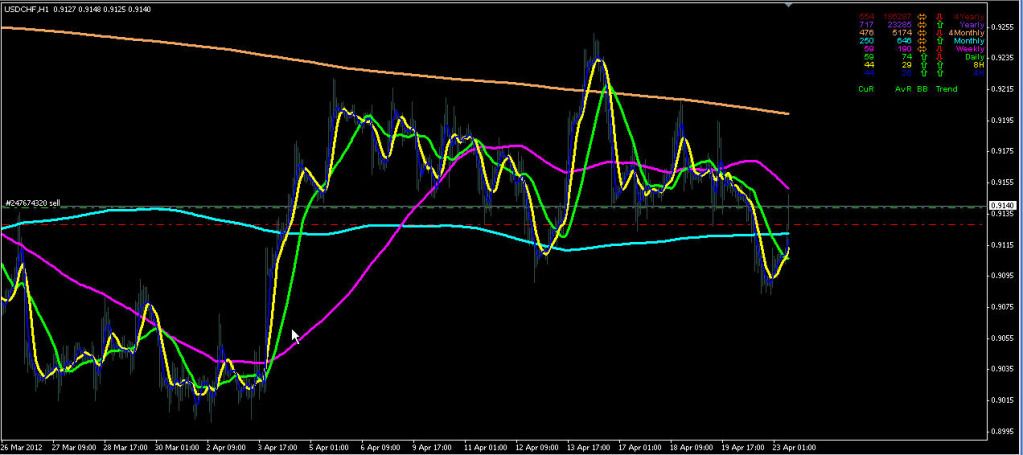Viewport: 1023px width, 455px height.
Task: Click the Monthly row green trend up arrow
Action: pos(939,41)
